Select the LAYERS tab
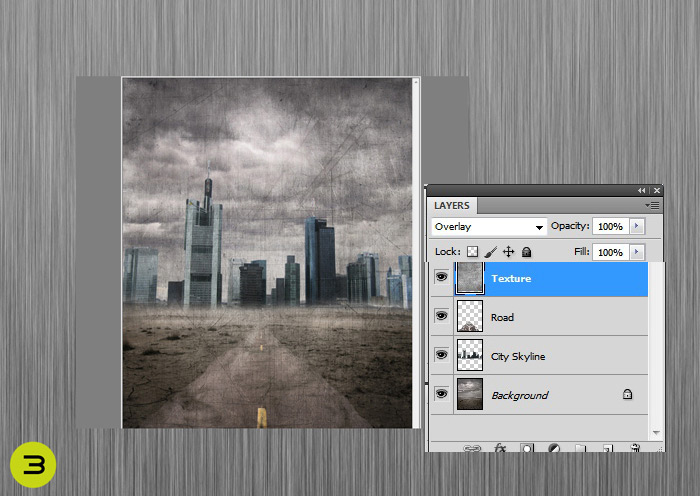 [x=452, y=205]
